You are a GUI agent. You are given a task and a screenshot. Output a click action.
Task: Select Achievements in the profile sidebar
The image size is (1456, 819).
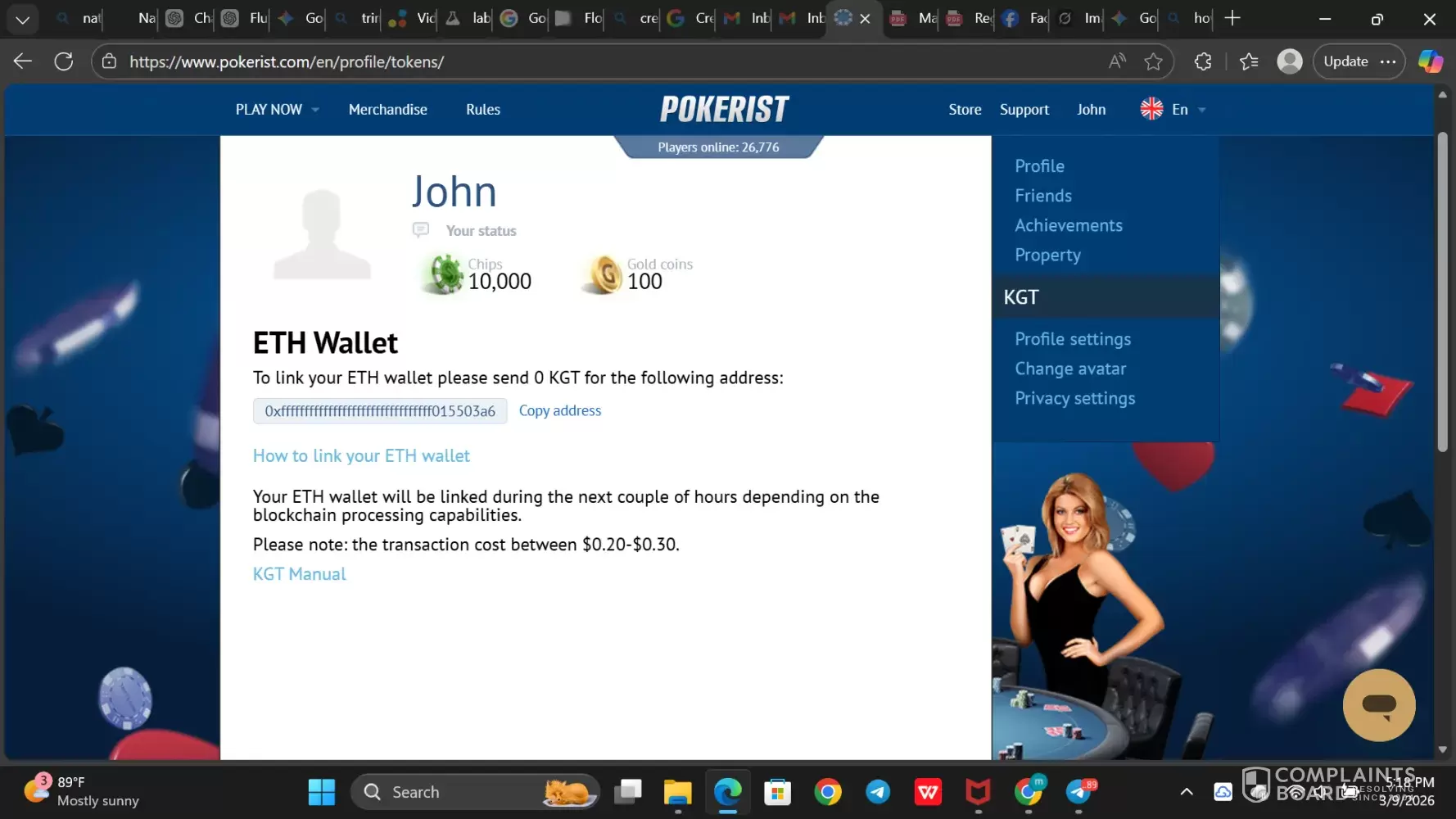coord(1068,225)
